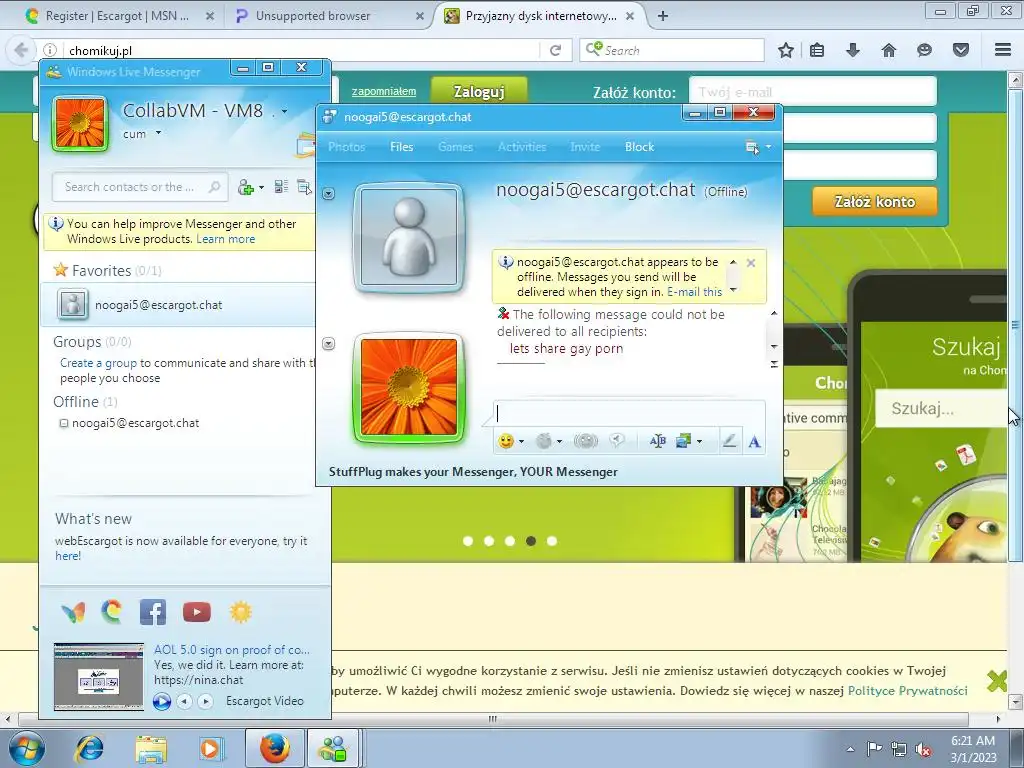Screen dimensions: 1024x768
Task: Select the fourth carousel dot
Action: 531,541
